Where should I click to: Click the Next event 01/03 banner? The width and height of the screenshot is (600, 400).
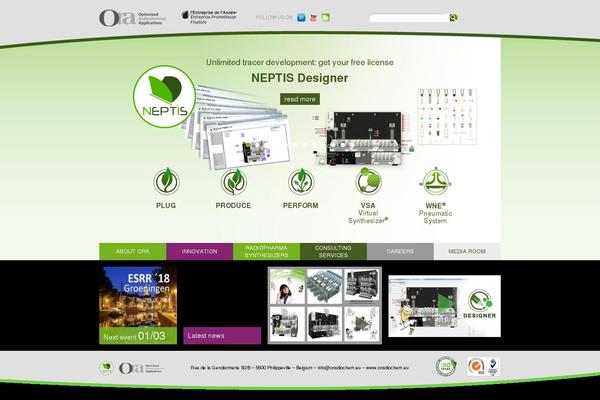(x=138, y=336)
